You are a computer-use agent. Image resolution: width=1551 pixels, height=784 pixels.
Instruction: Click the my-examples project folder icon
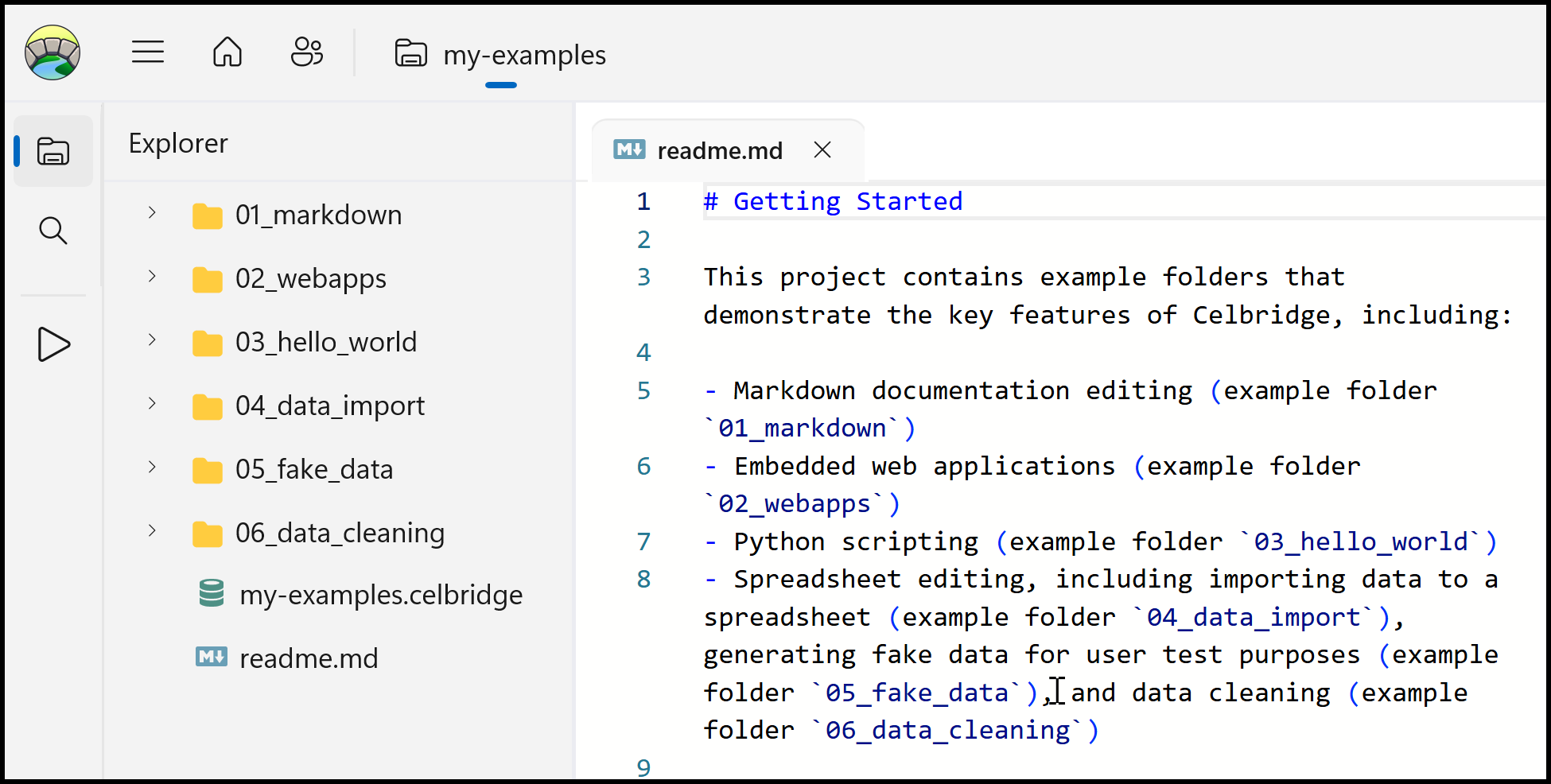click(x=411, y=53)
